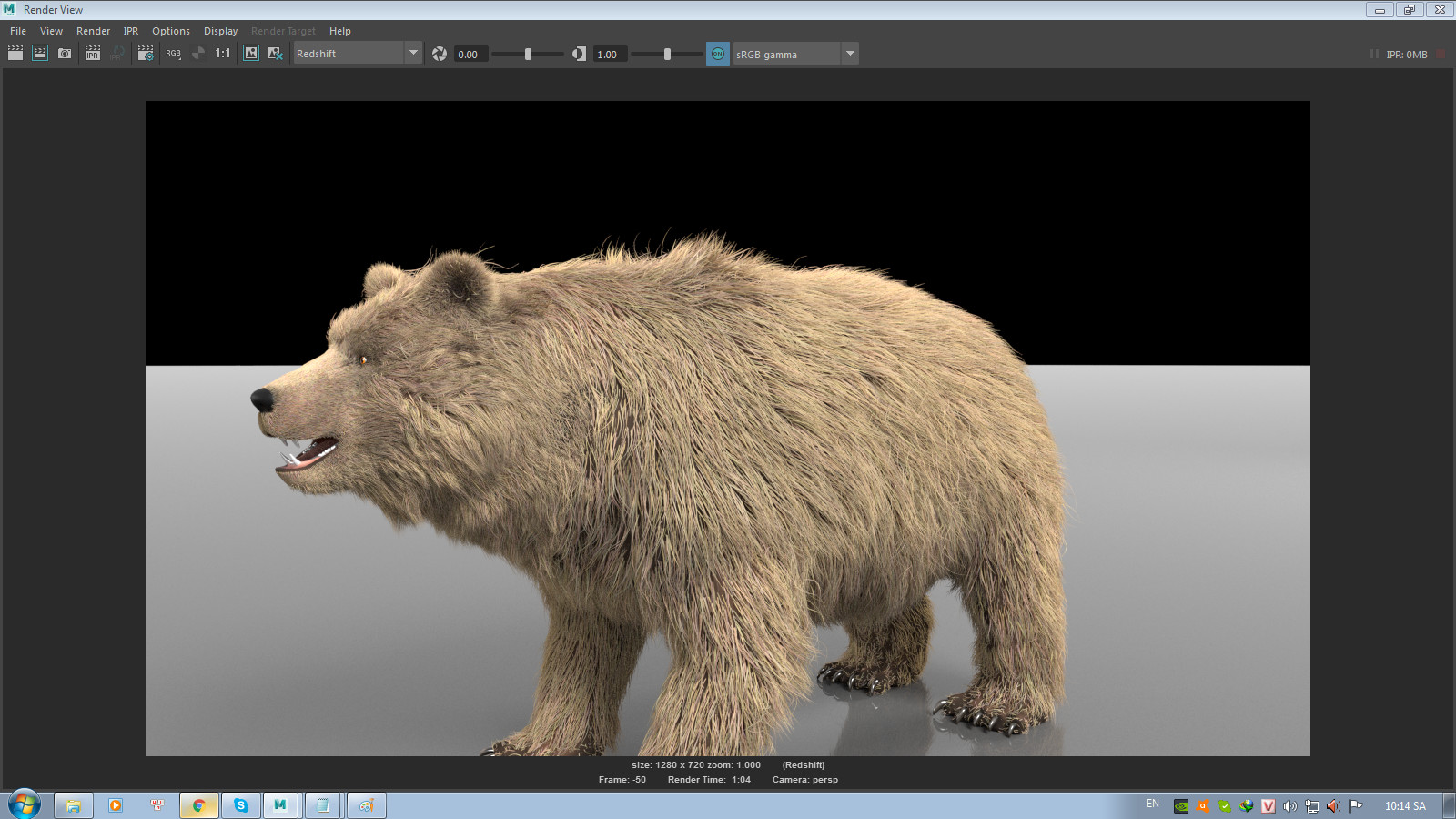Display the RGB channels

(172, 53)
